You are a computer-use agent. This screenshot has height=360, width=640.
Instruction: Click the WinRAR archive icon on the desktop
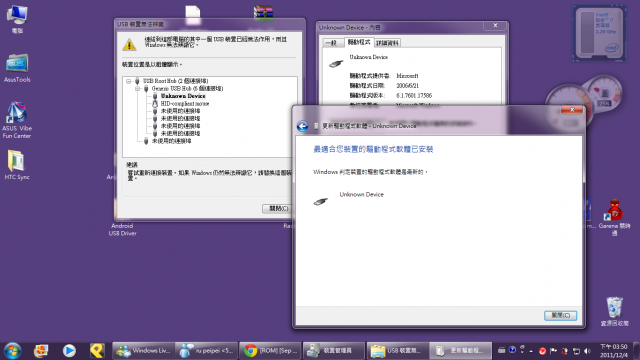pyautogui.click(x=263, y=12)
